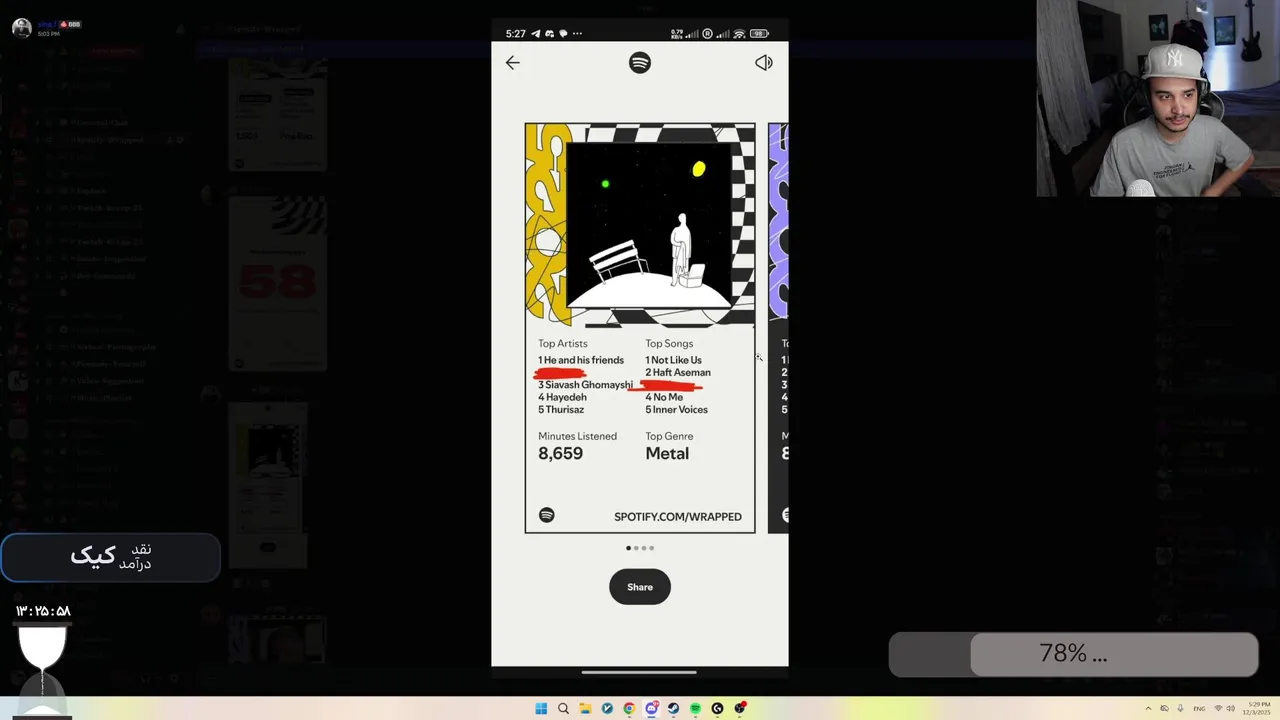Select the yellow Wrapped summary card artwork
Screen dimensions: 1280x720
tap(640, 226)
